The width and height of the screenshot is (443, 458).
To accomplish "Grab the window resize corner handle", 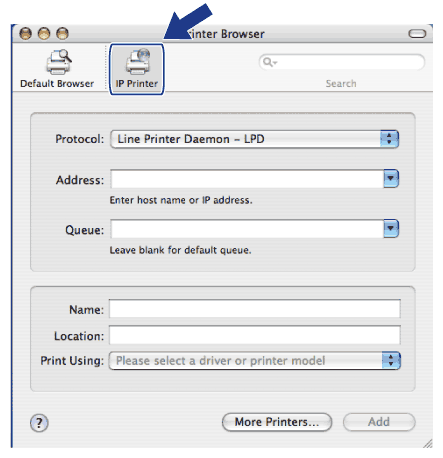I will 428,443.
